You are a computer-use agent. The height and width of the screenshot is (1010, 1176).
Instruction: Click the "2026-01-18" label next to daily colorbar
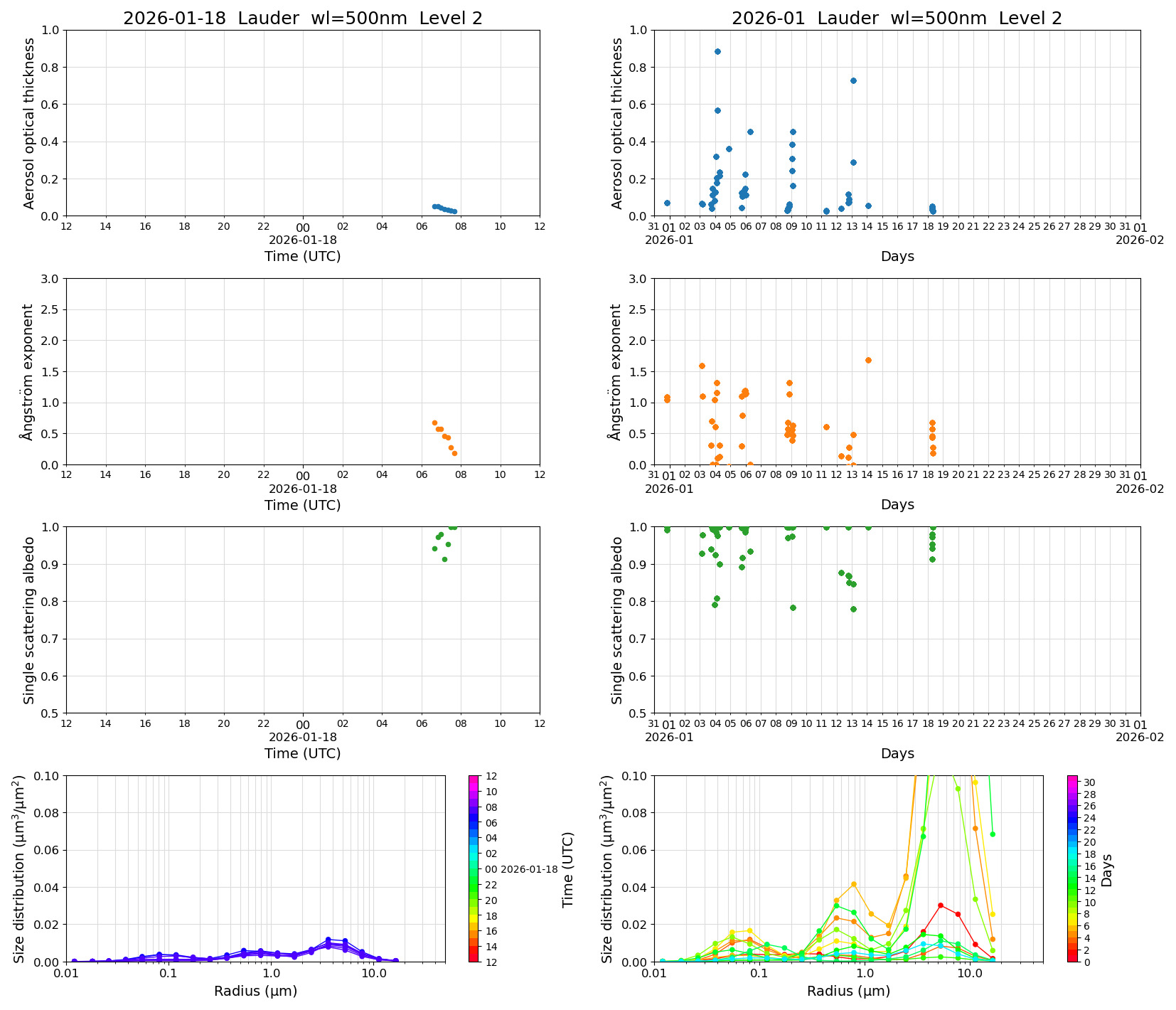529,869
